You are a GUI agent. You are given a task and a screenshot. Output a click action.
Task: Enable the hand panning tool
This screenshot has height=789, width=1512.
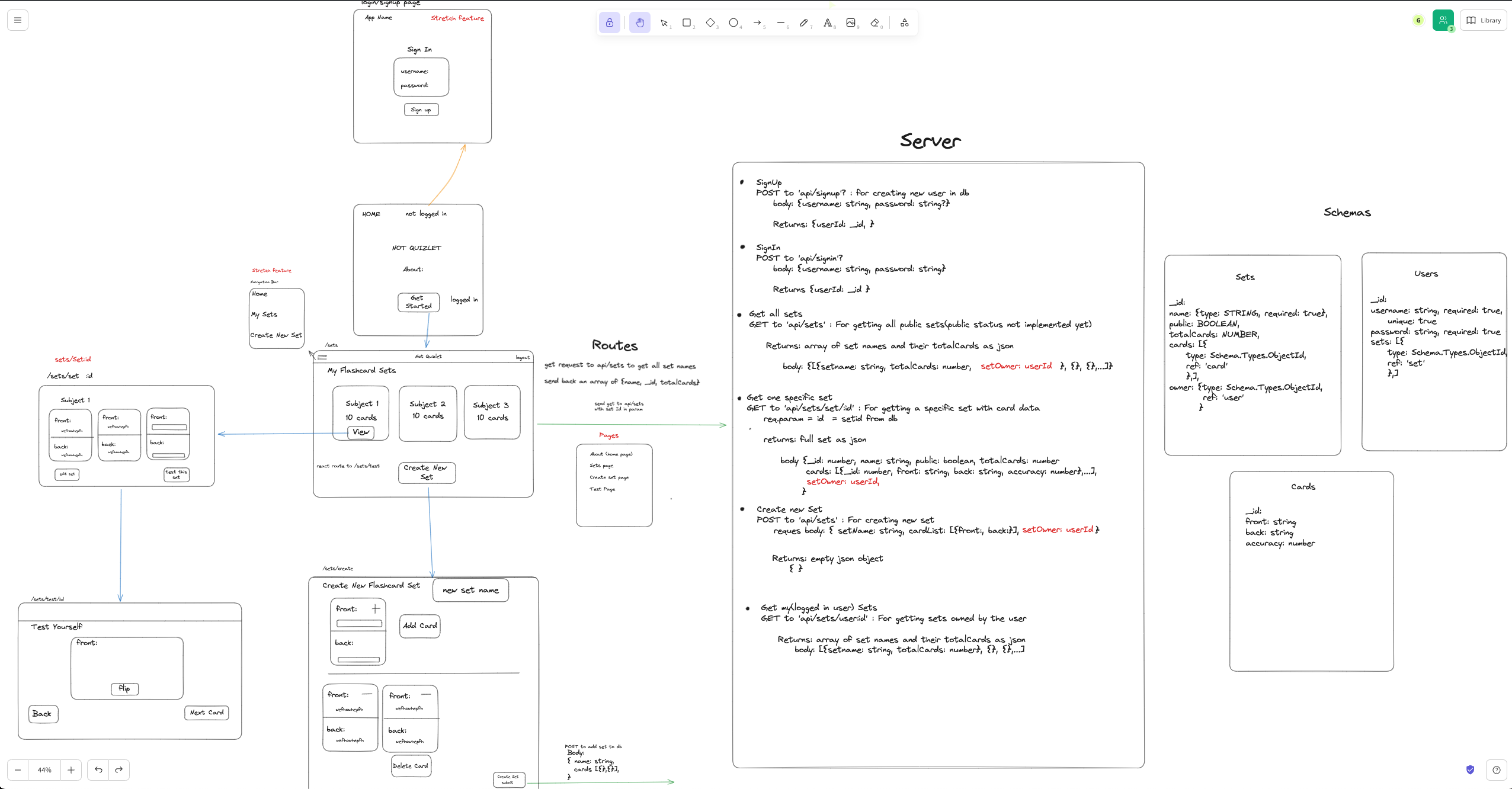[x=639, y=23]
